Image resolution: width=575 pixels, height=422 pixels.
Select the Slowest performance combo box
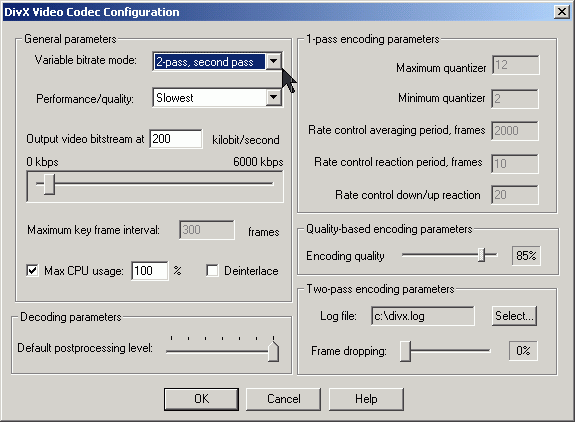tap(217, 98)
